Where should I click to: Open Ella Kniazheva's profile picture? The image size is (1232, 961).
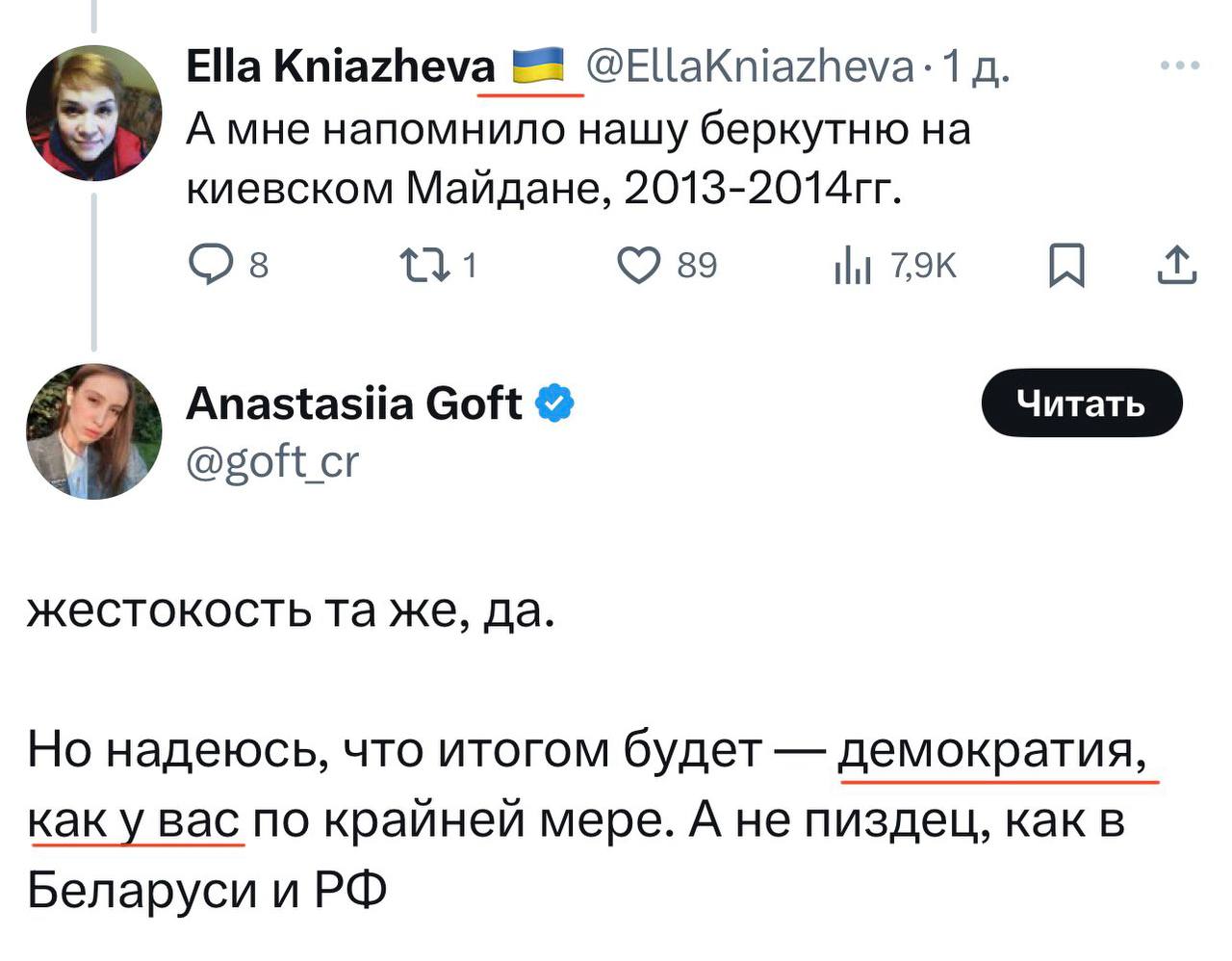(x=93, y=114)
